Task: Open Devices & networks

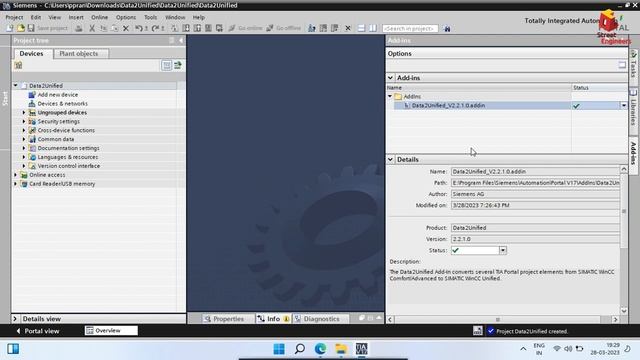Action: pos(62,104)
